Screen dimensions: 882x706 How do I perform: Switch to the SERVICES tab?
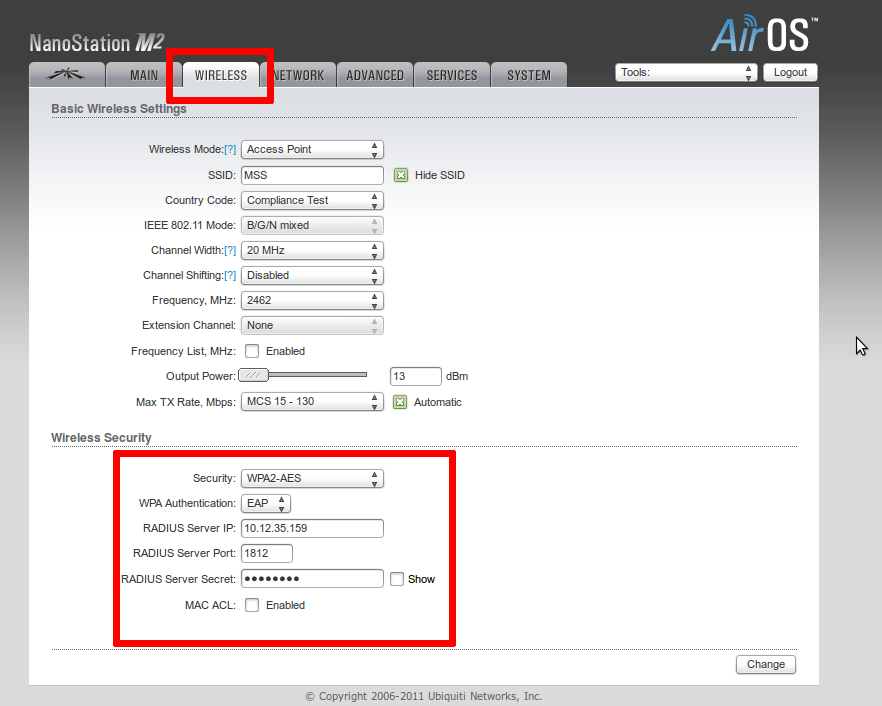[x=452, y=75]
